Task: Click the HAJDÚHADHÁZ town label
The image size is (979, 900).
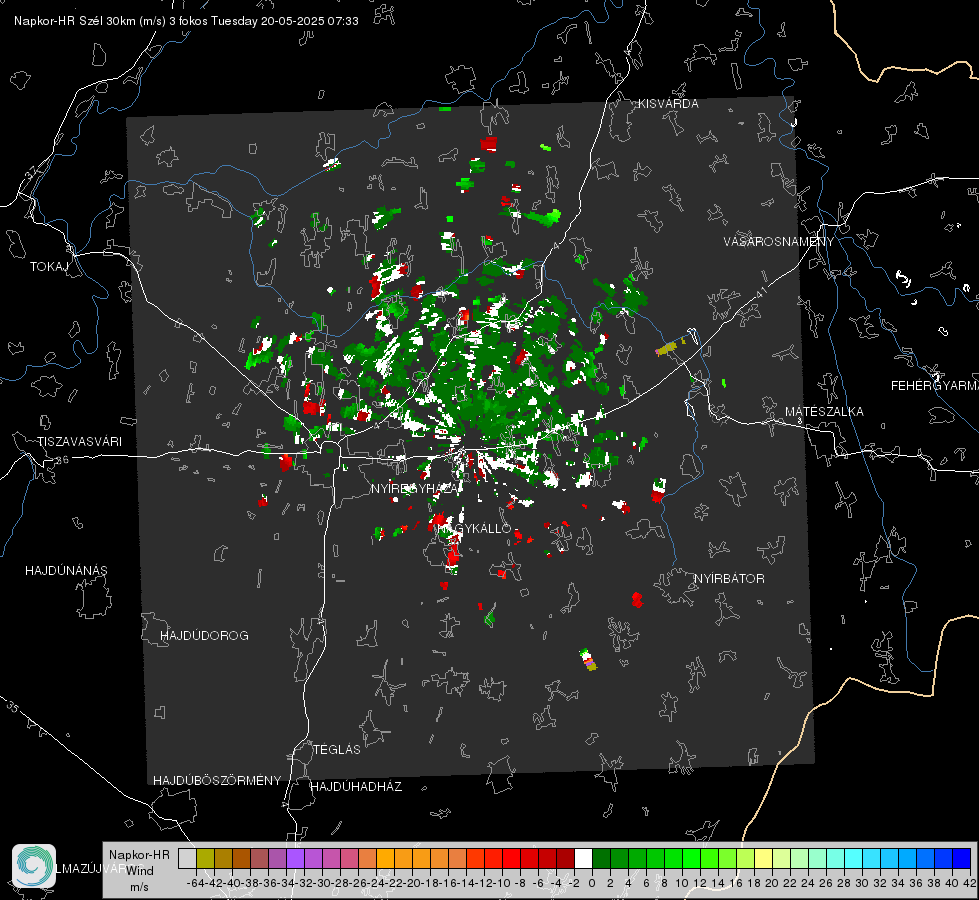Action: (x=356, y=787)
